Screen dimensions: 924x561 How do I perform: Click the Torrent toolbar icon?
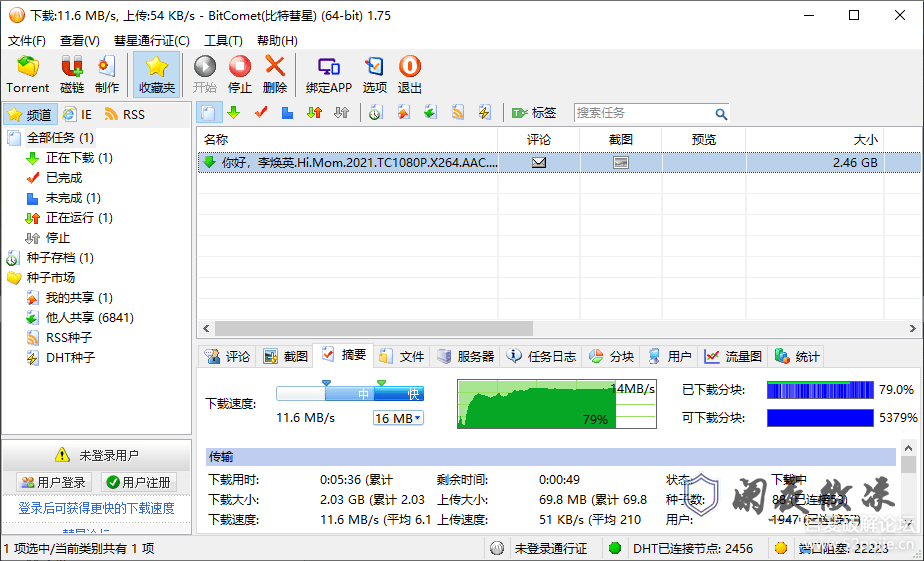pyautogui.click(x=28, y=75)
